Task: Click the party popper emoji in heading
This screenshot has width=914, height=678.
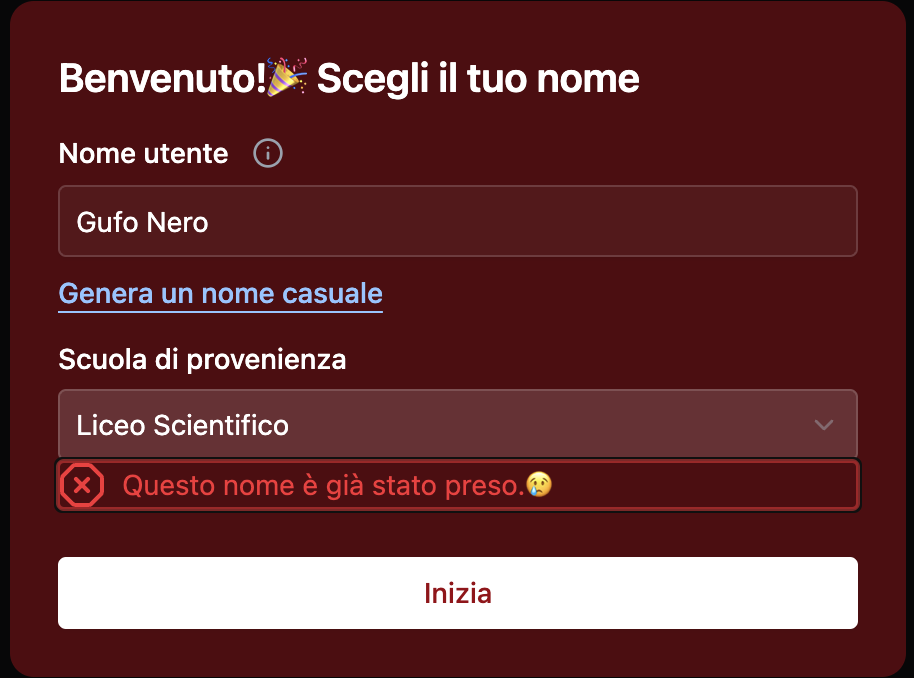Action: pyautogui.click(x=289, y=78)
